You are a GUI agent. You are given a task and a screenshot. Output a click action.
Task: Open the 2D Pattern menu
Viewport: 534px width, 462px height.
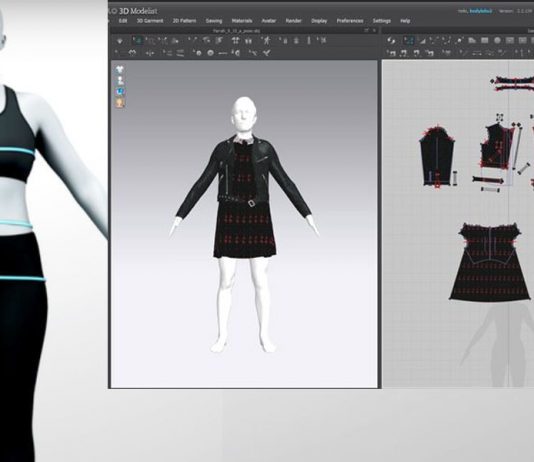click(x=184, y=21)
